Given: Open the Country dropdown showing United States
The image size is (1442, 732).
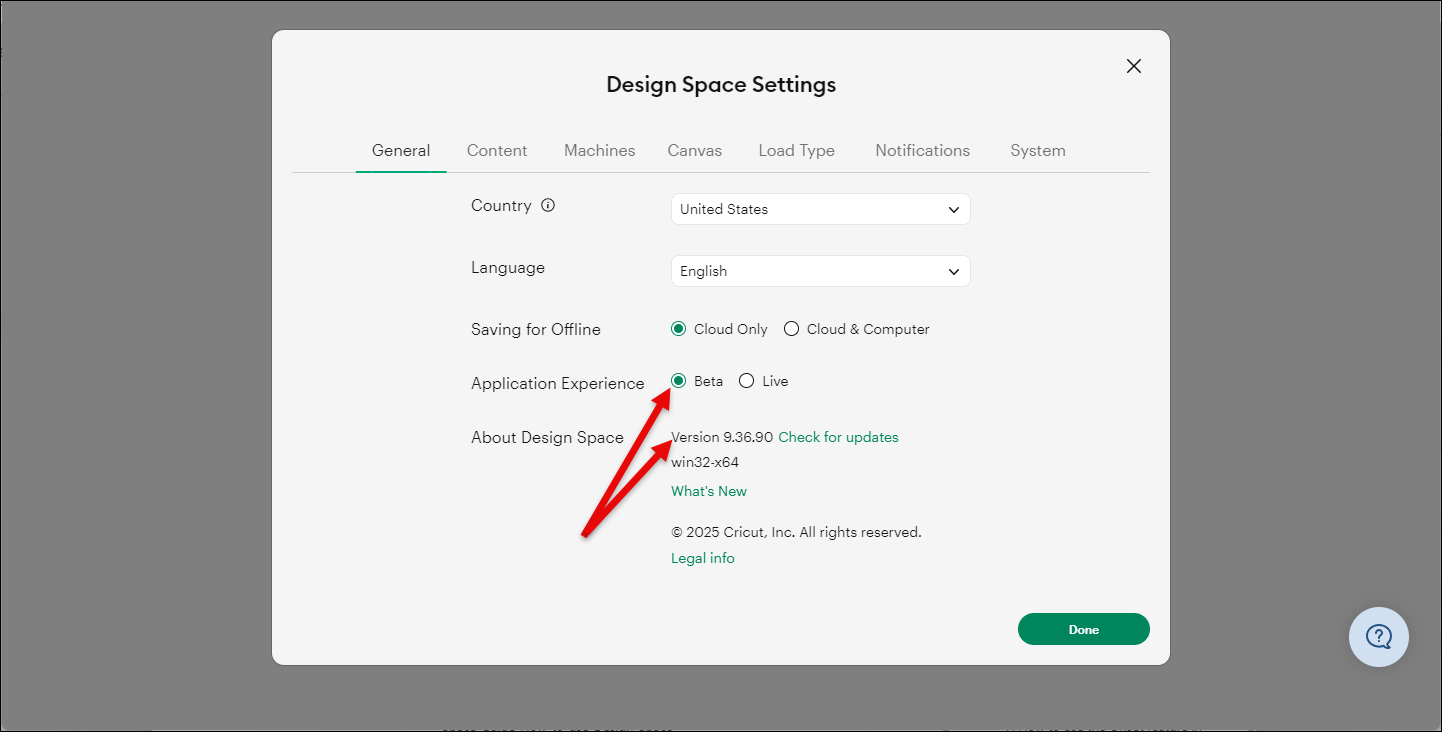Looking at the screenshot, I should [819, 209].
